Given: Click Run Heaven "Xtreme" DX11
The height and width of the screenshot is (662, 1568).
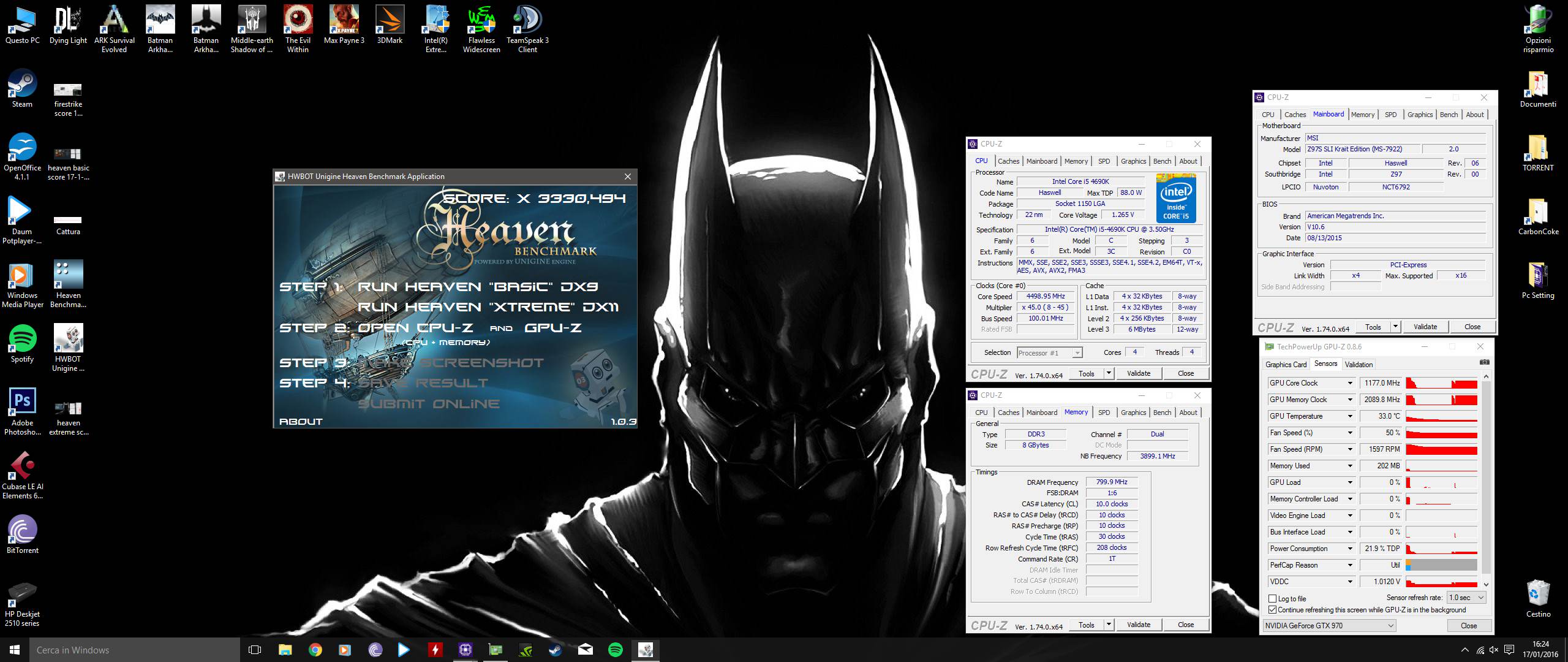Looking at the screenshot, I should (488, 307).
